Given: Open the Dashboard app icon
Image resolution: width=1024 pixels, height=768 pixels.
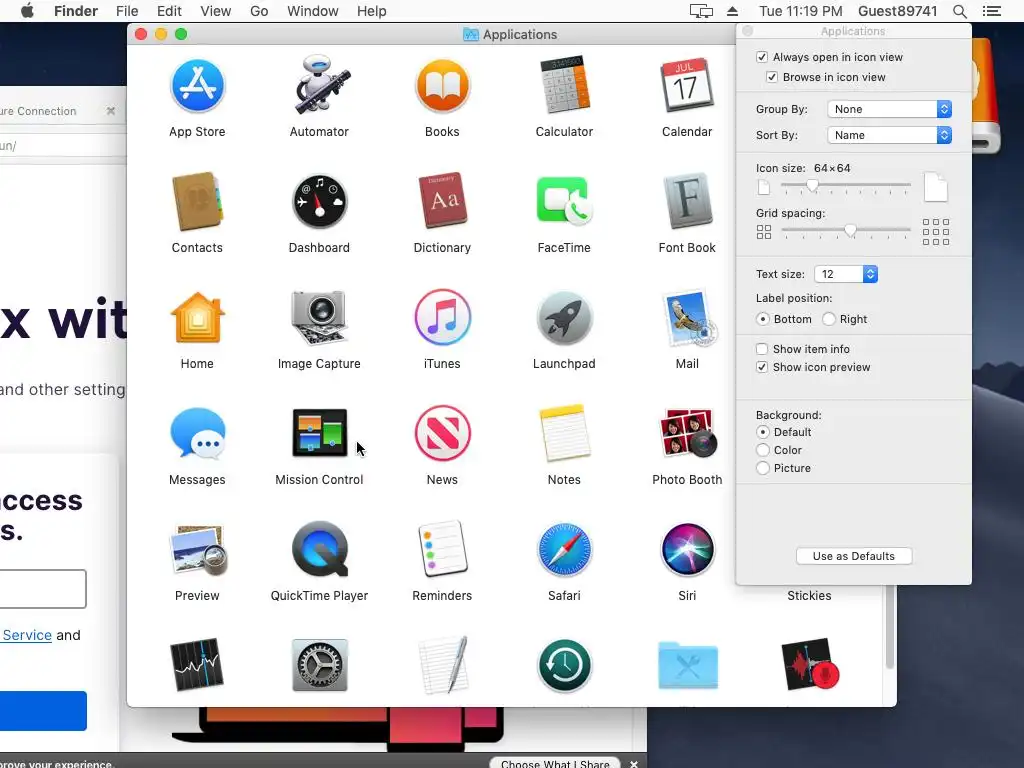Looking at the screenshot, I should coord(319,202).
